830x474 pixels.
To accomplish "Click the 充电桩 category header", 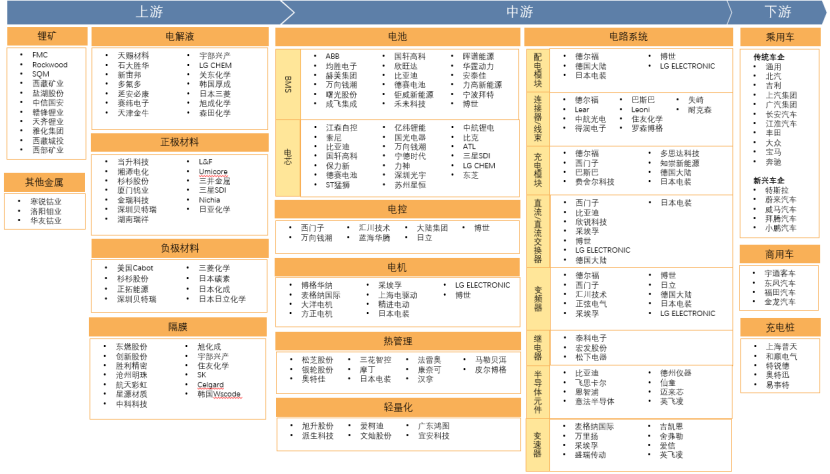I will tap(779, 327).
